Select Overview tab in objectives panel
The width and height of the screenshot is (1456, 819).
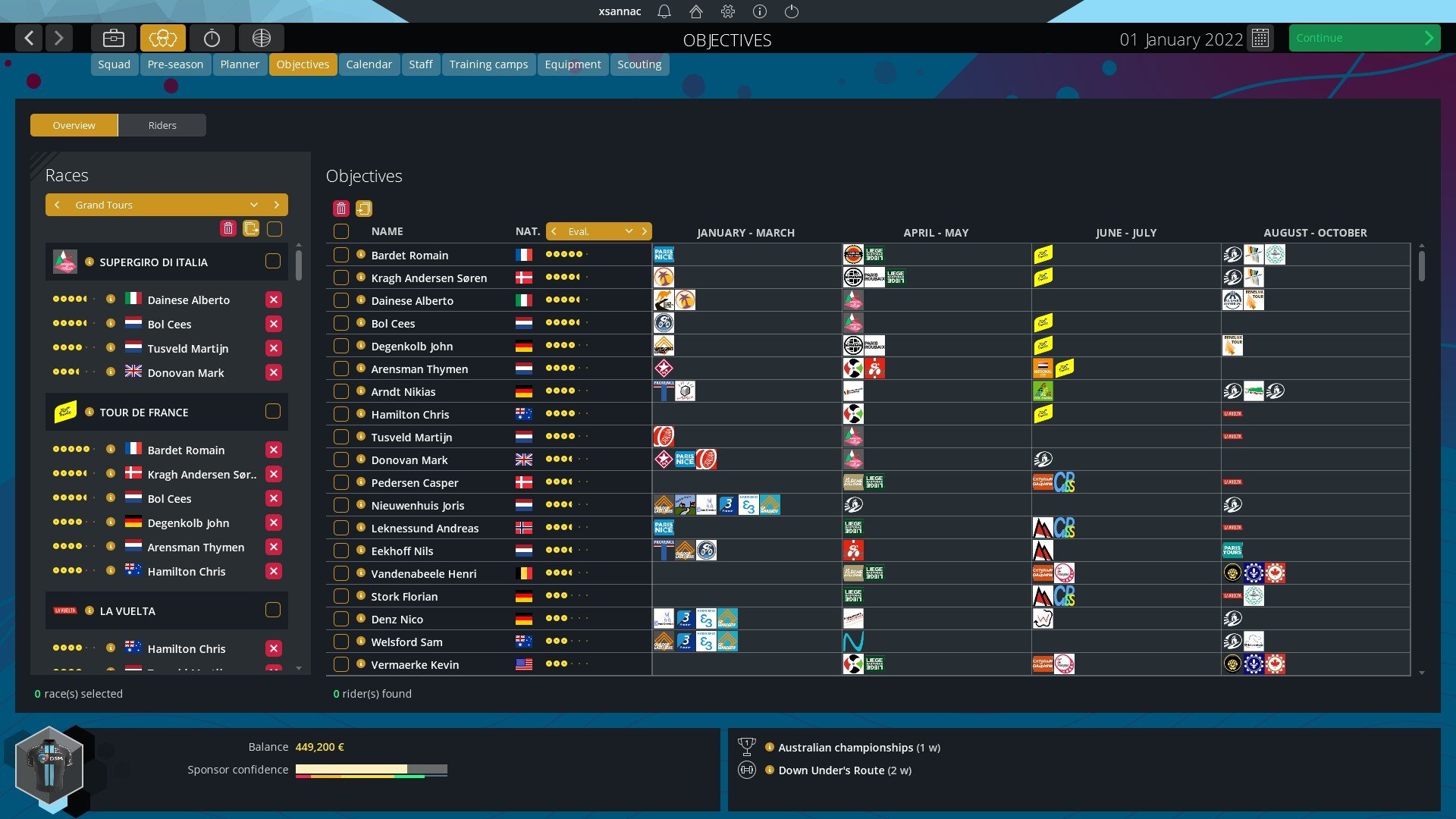pyautogui.click(x=74, y=124)
